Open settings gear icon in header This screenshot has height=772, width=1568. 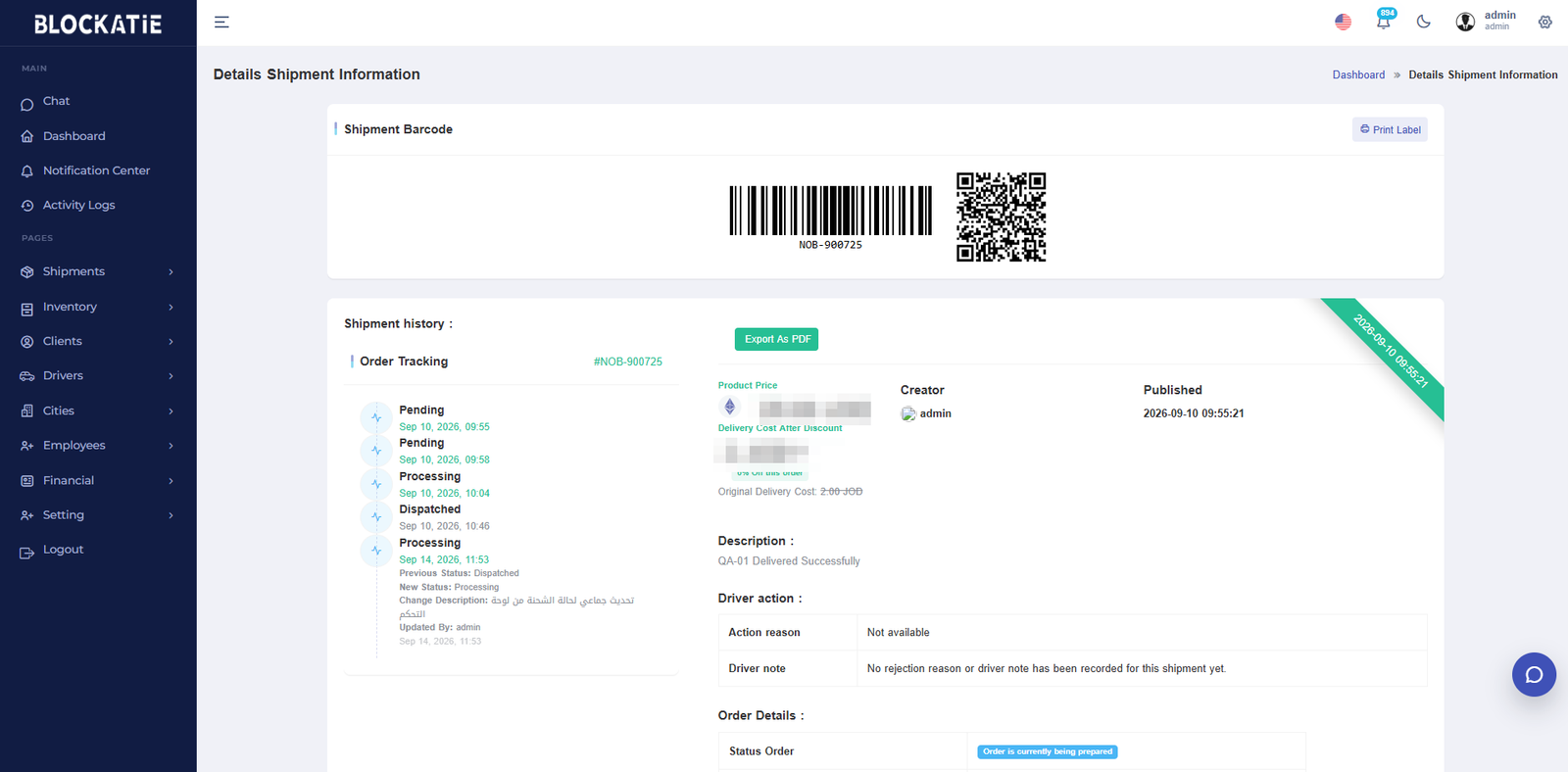pos(1544,22)
